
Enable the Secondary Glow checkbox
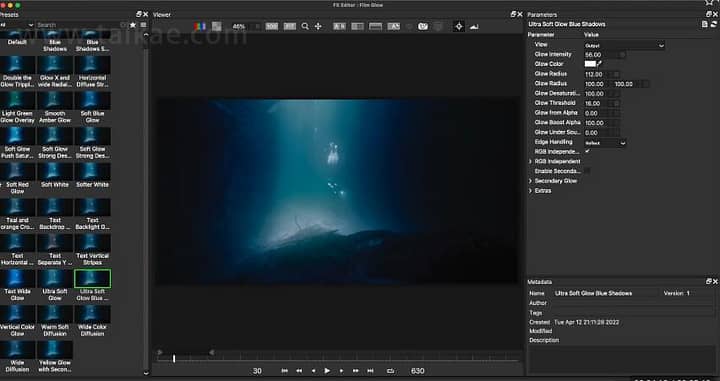tap(587, 171)
